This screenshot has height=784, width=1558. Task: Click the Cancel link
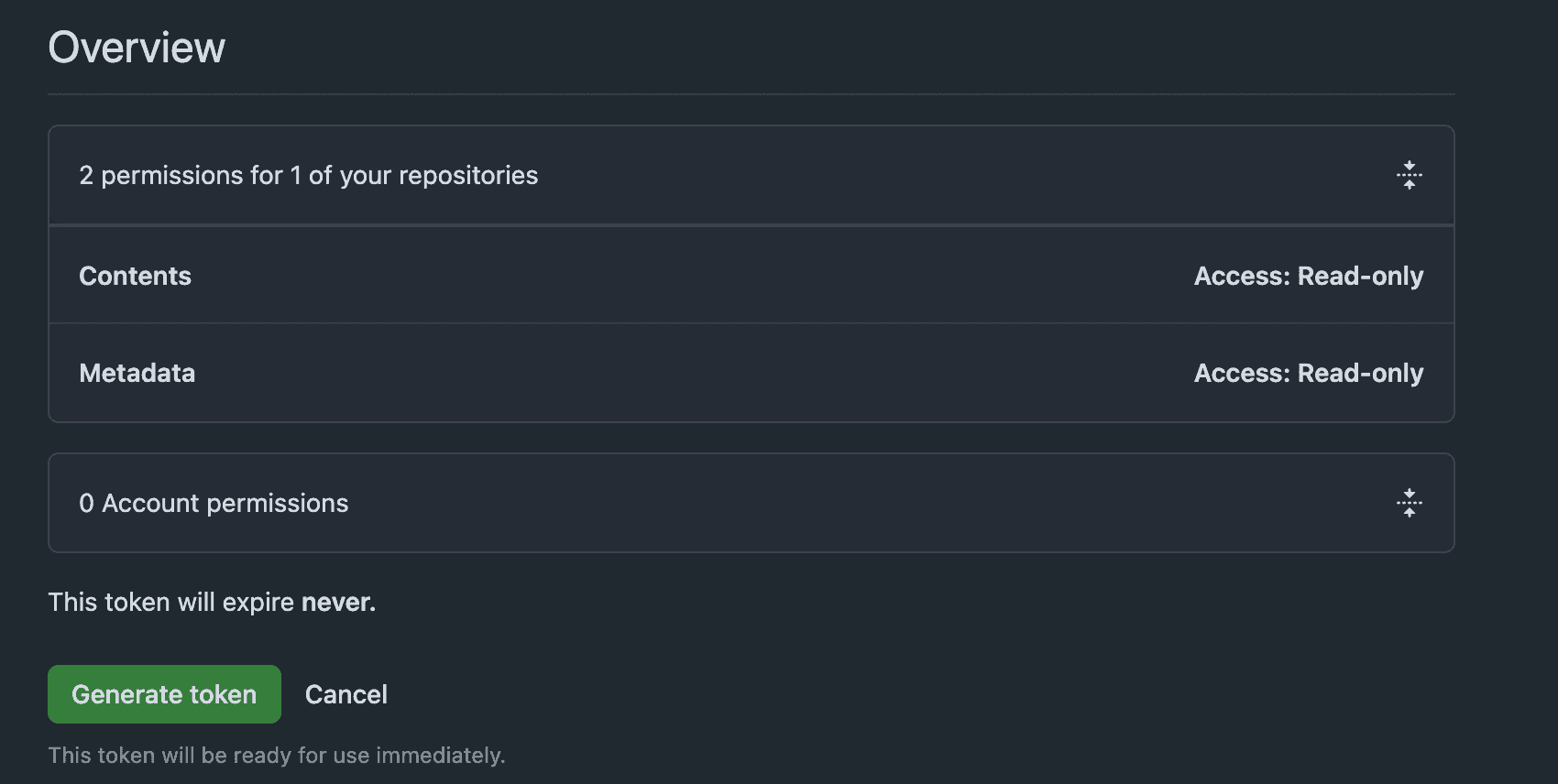coord(346,694)
